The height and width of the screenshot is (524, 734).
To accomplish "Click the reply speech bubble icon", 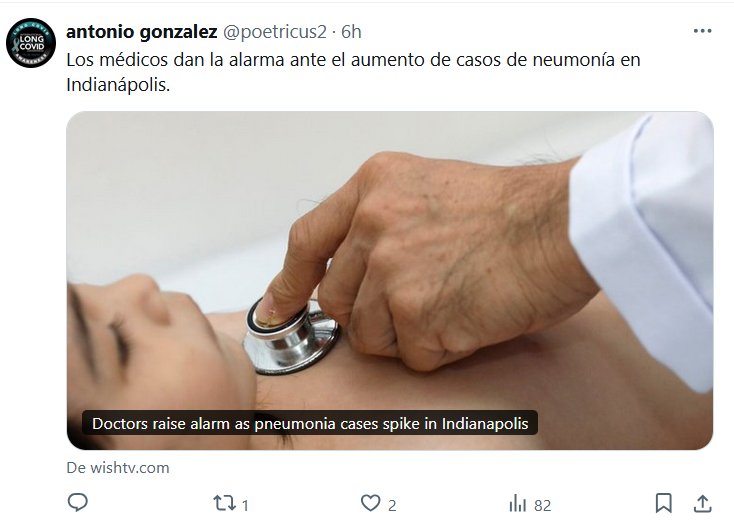I will coord(78,503).
